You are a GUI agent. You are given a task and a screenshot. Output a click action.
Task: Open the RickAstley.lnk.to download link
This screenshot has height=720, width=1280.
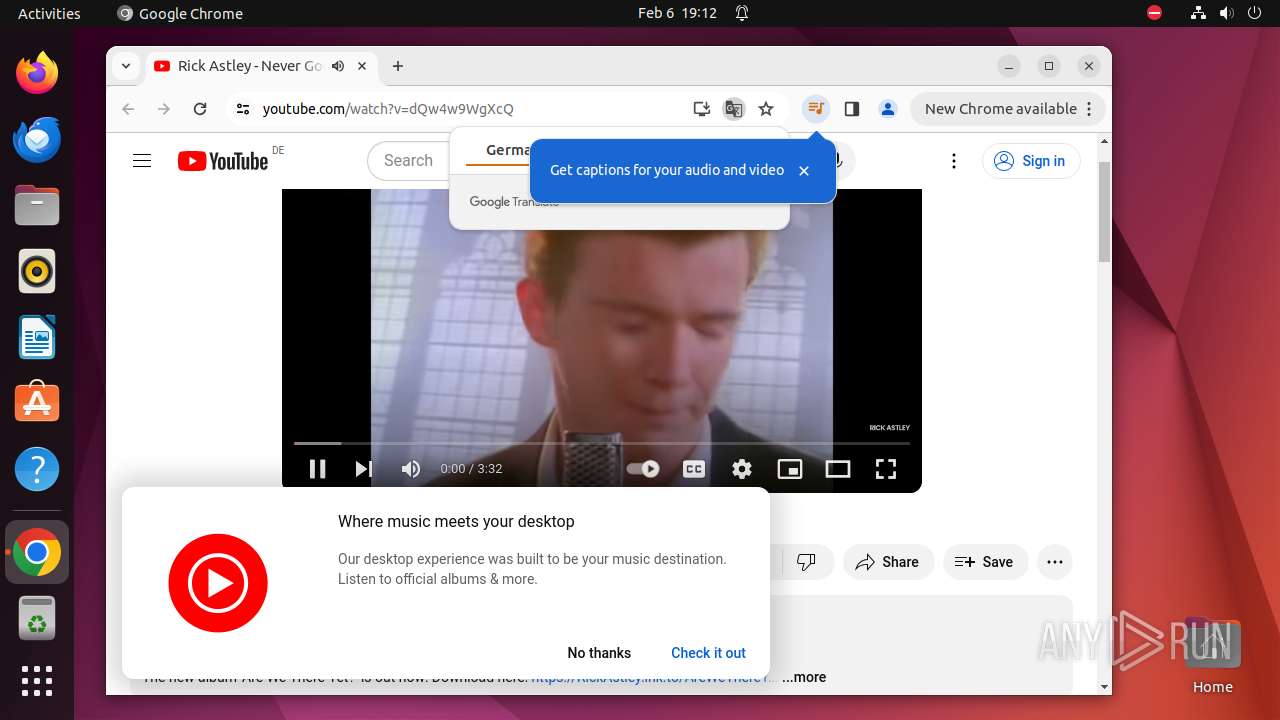(x=653, y=678)
